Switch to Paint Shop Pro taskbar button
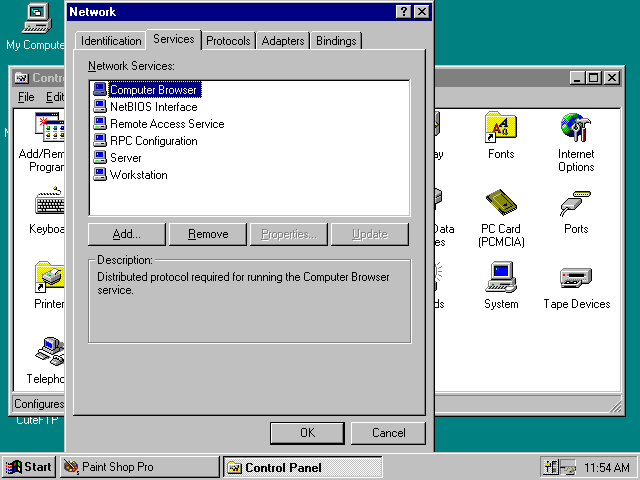The height and width of the screenshot is (480, 640). point(140,467)
